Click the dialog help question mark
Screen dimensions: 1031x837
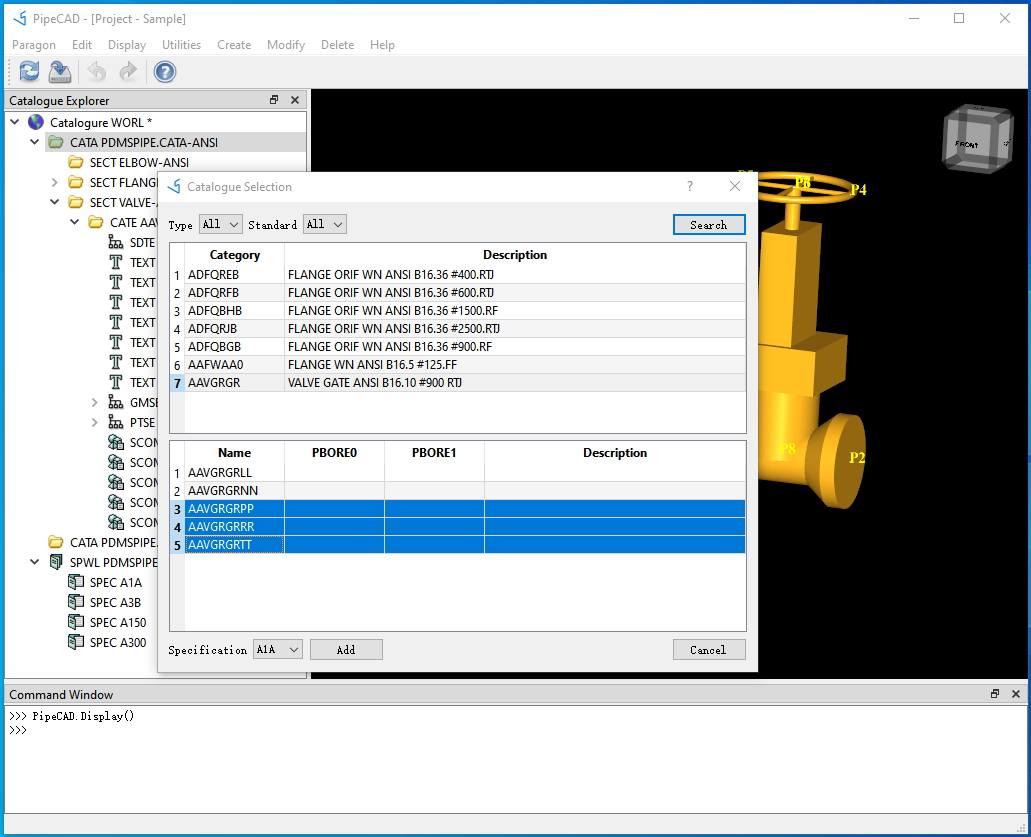(690, 186)
